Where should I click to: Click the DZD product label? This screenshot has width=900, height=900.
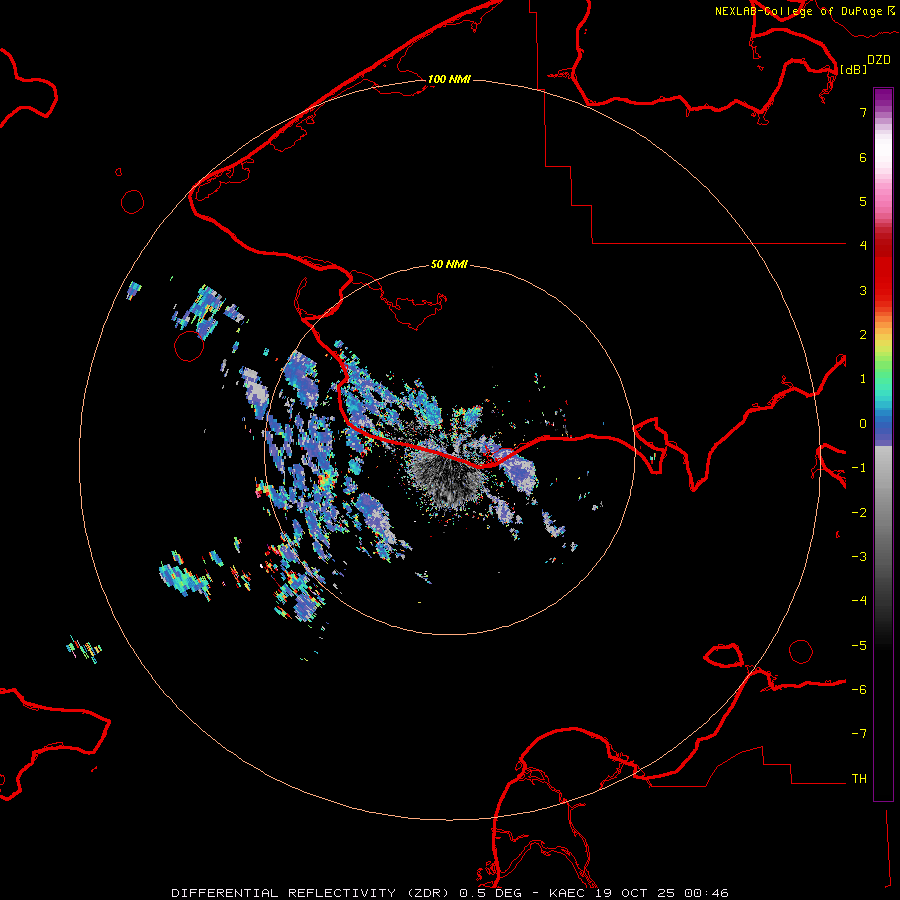(x=879, y=60)
